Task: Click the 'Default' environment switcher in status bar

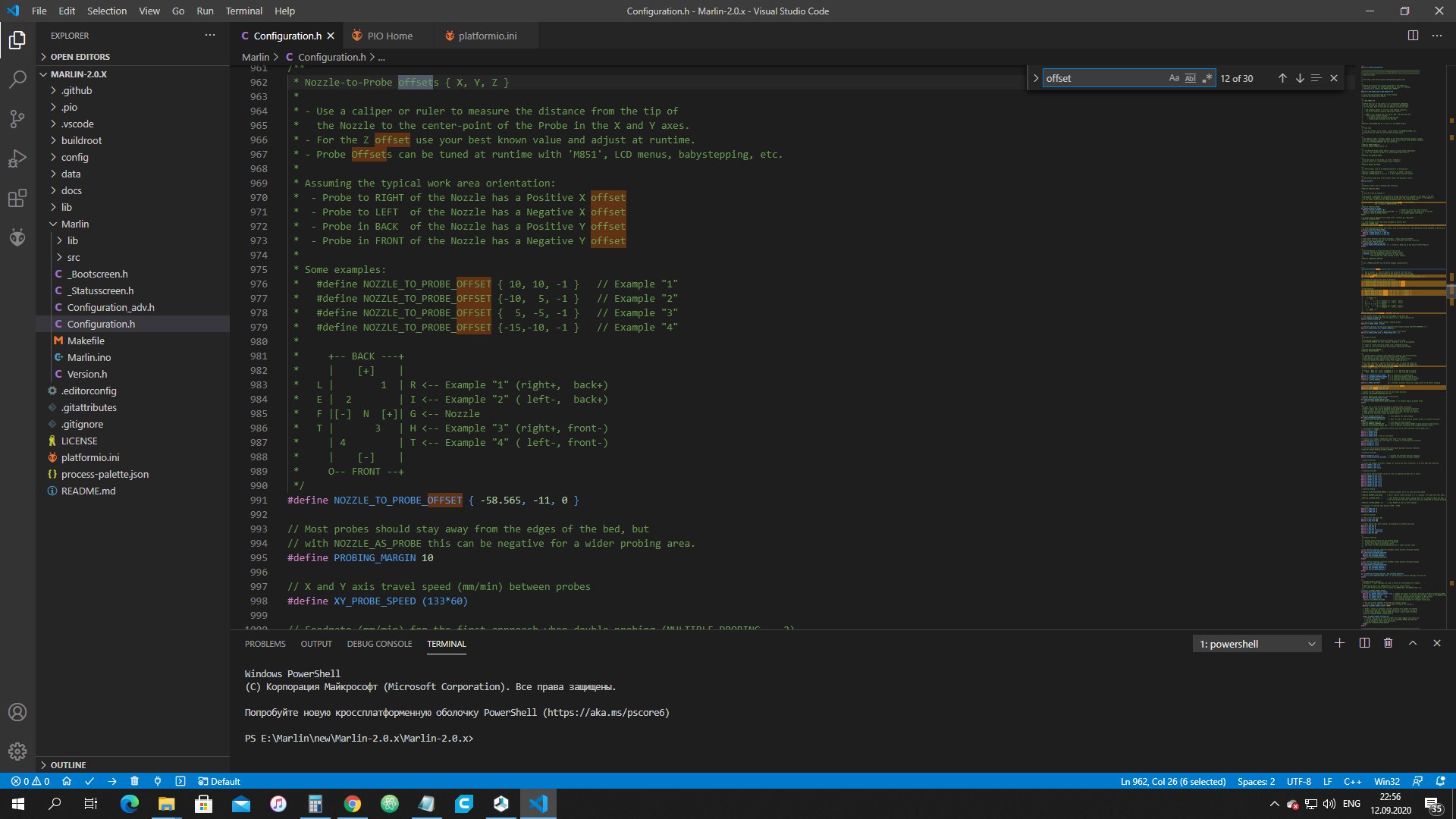Action: click(219, 781)
